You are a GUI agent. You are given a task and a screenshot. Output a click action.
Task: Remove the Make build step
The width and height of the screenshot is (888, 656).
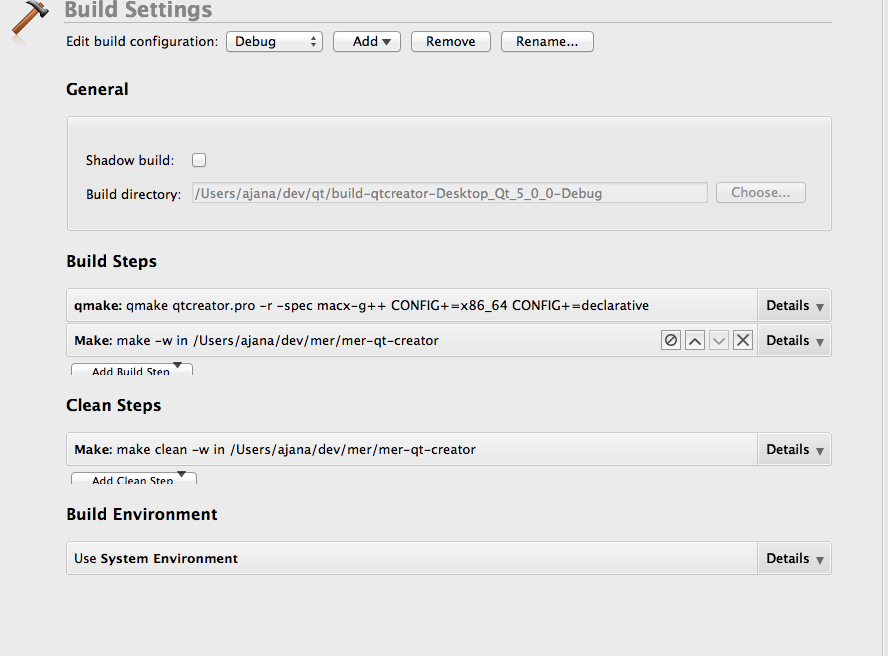click(x=743, y=340)
